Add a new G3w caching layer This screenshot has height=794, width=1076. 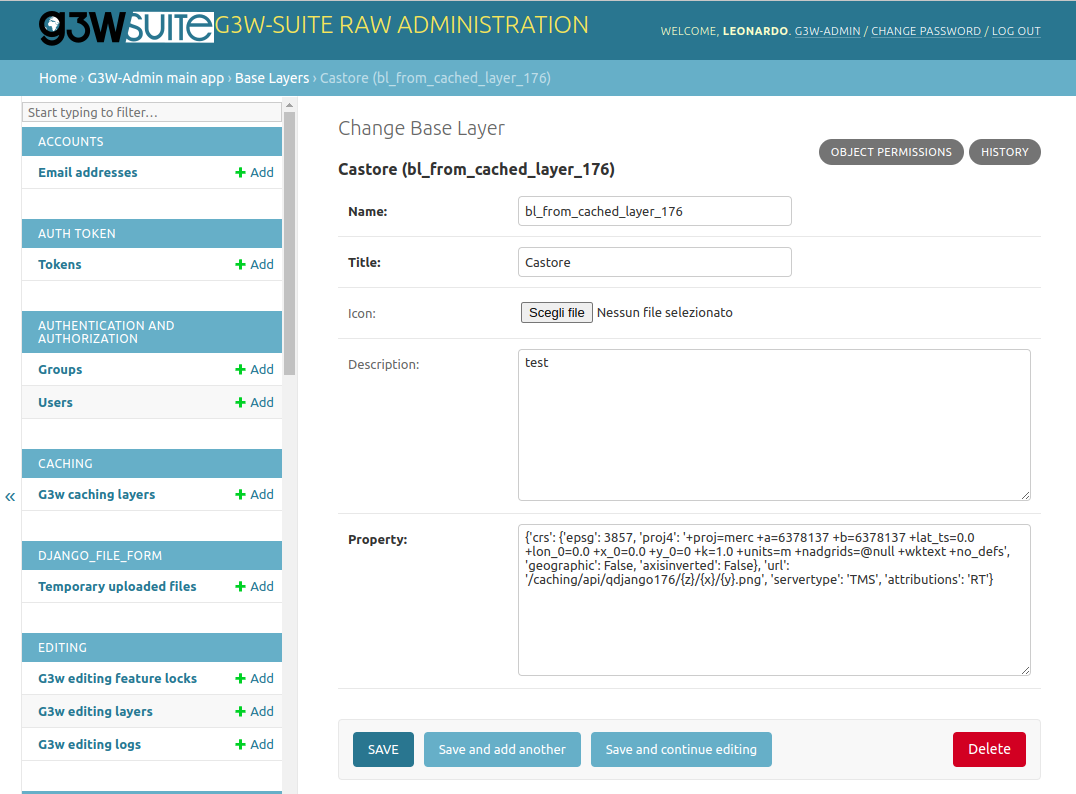pos(255,494)
